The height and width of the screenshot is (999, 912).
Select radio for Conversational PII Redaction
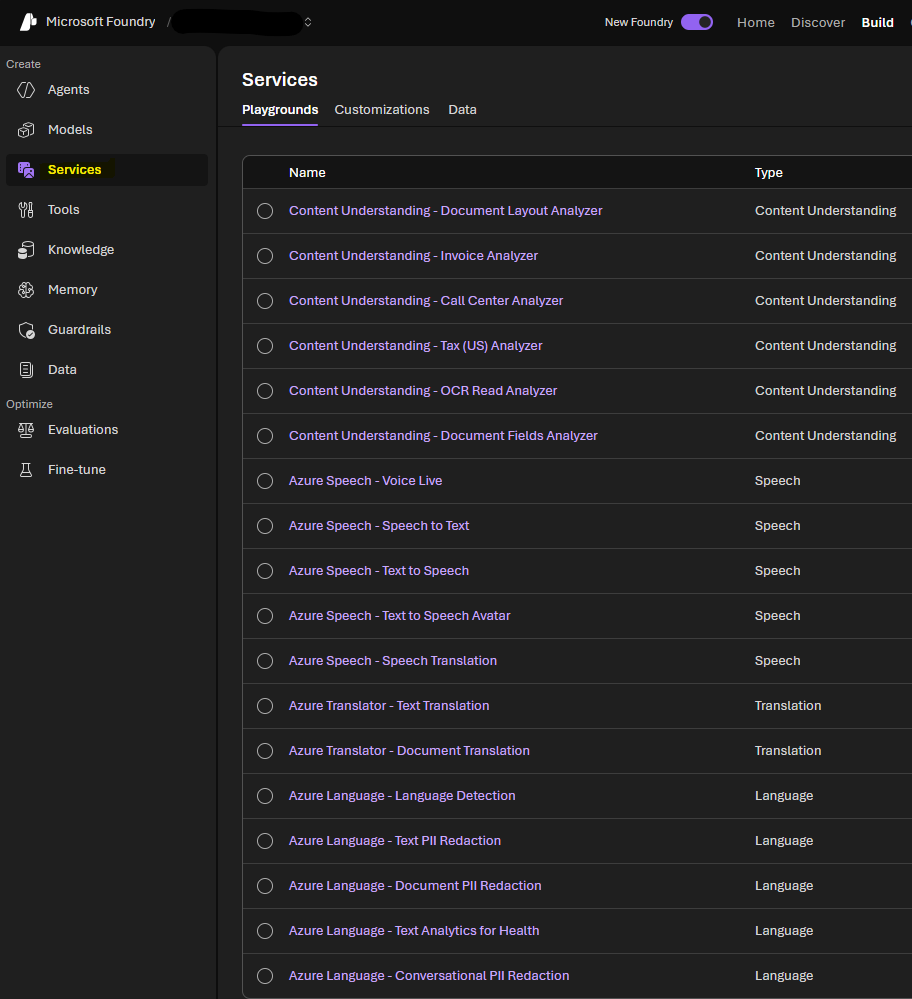pyautogui.click(x=265, y=976)
